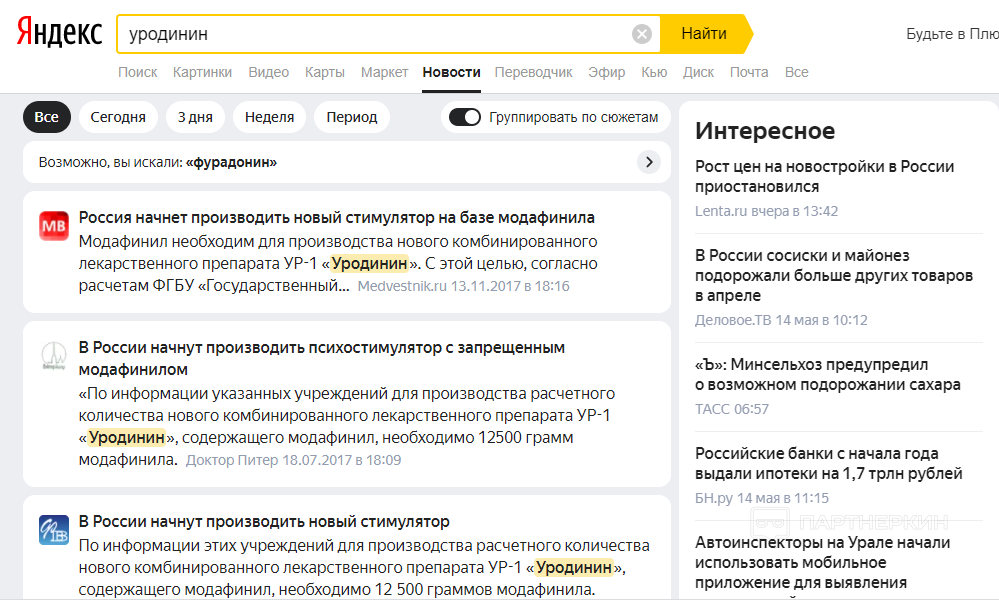This screenshot has height=600, width=999.
Task: Open article В России начнут производить новый стимулятор
Action: 264,521
